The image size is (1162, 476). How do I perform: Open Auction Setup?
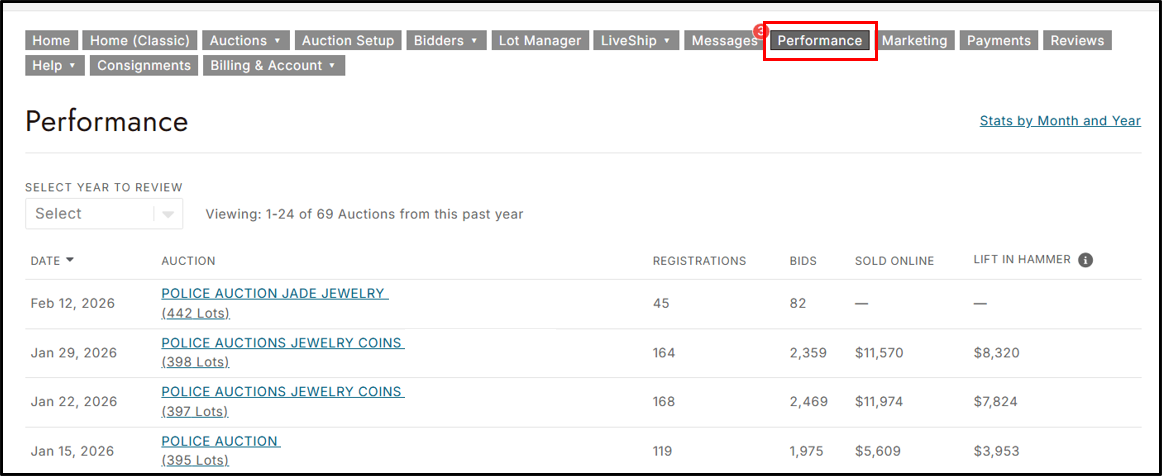coord(348,41)
